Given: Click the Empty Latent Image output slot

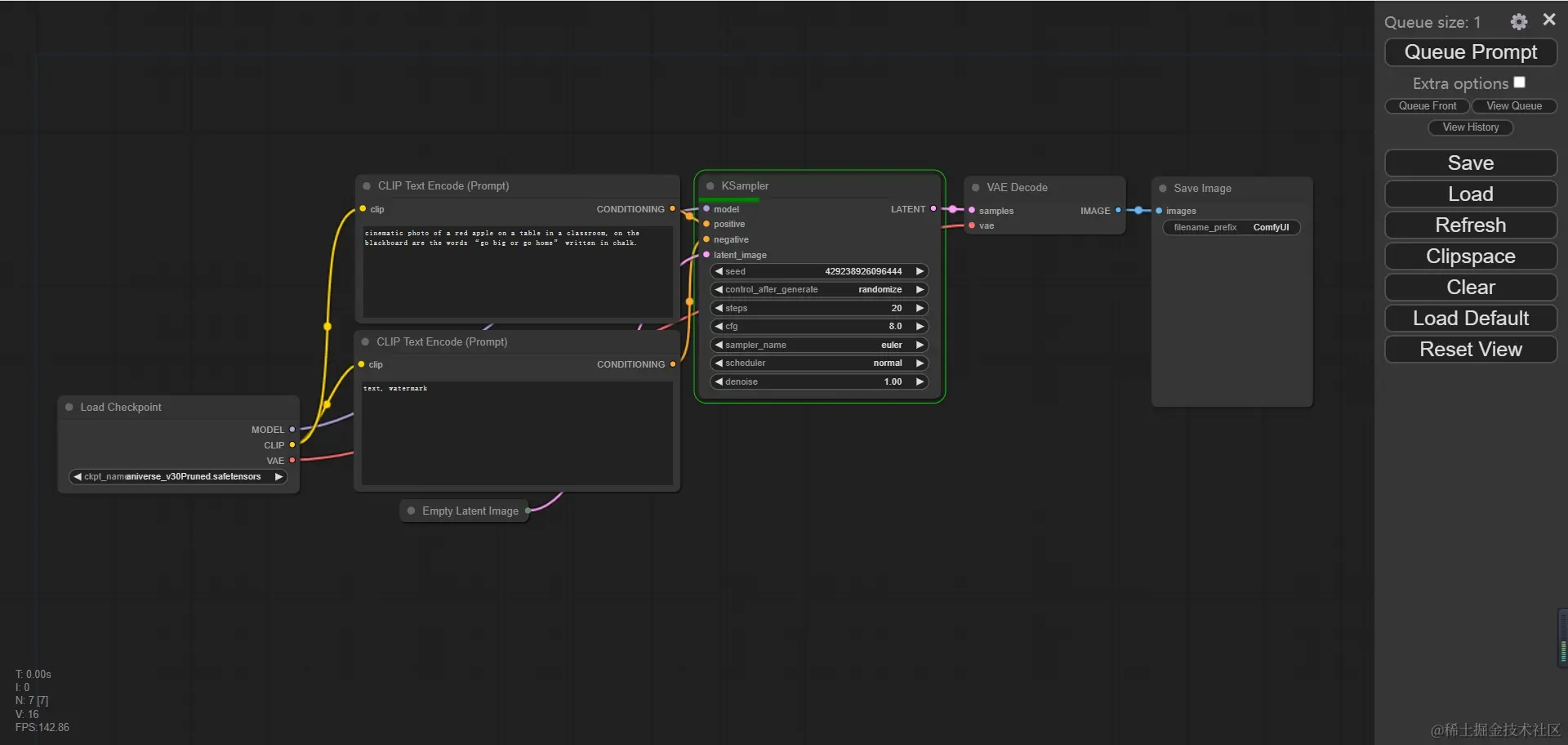Looking at the screenshot, I should point(528,511).
